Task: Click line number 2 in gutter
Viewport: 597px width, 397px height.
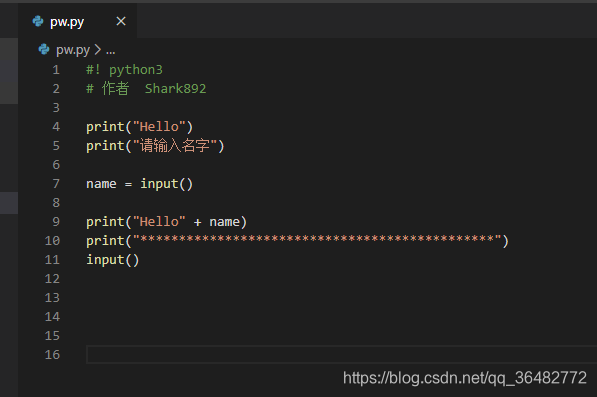Action: tap(56, 89)
